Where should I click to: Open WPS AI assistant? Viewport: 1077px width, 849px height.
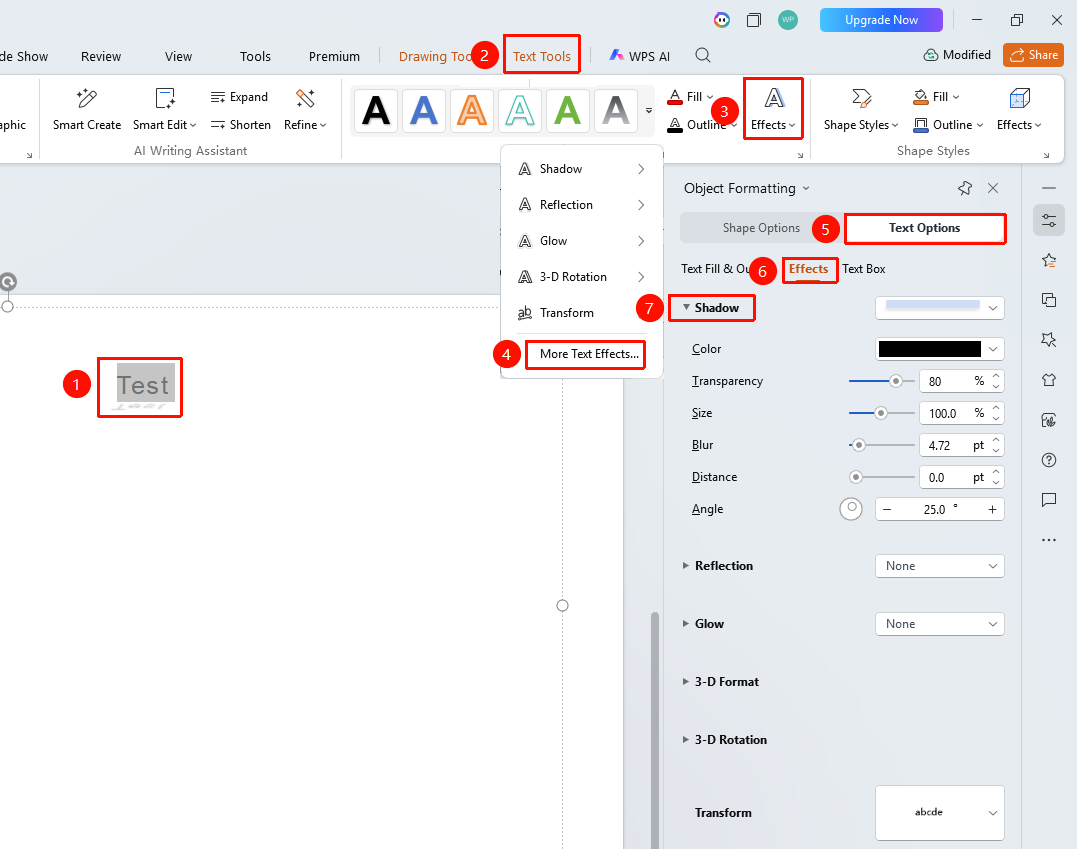(x=639, y=56)
